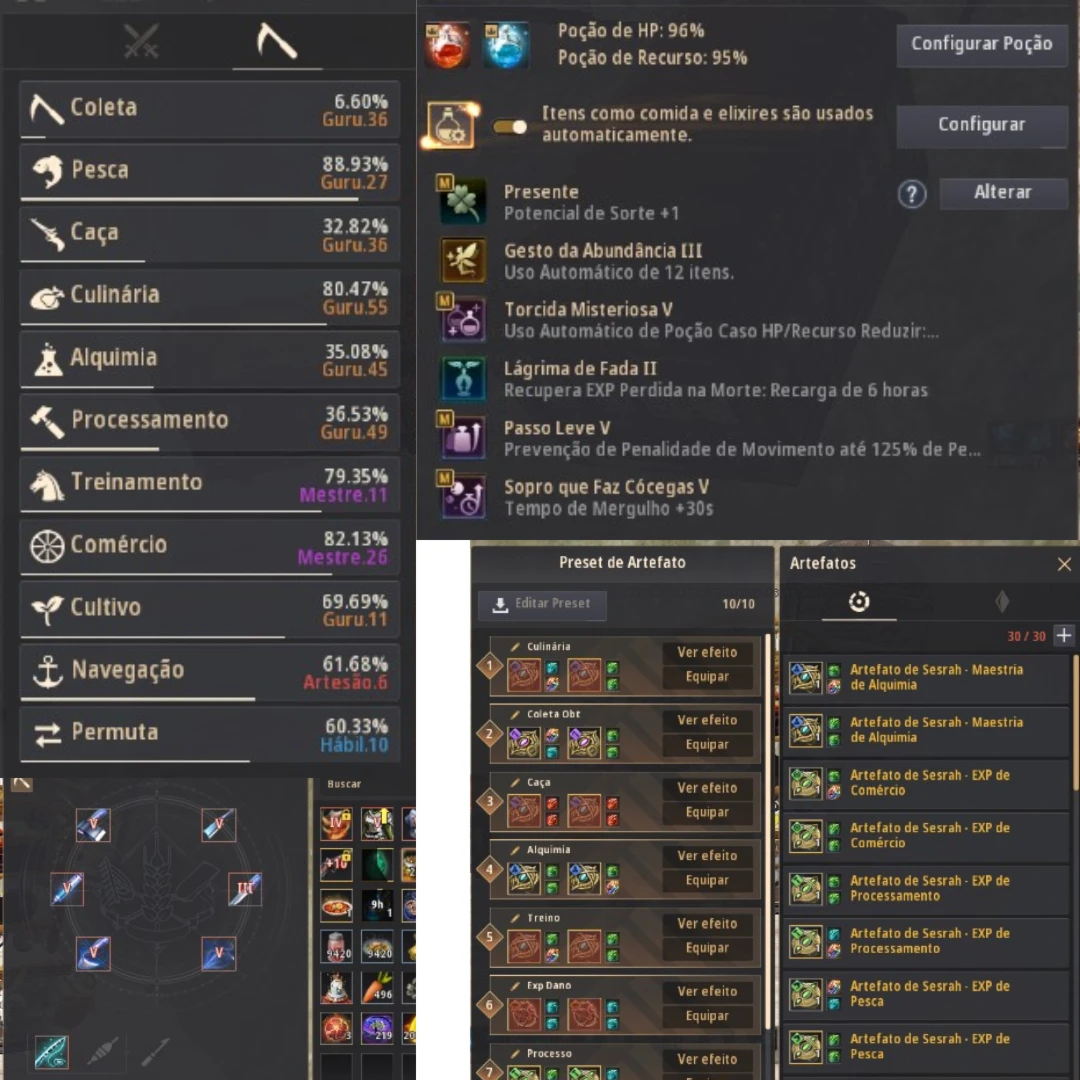1080x1080 pixels.
Task: Switch to the combat crossed-swords tab
Action: [x=141, y=41]
